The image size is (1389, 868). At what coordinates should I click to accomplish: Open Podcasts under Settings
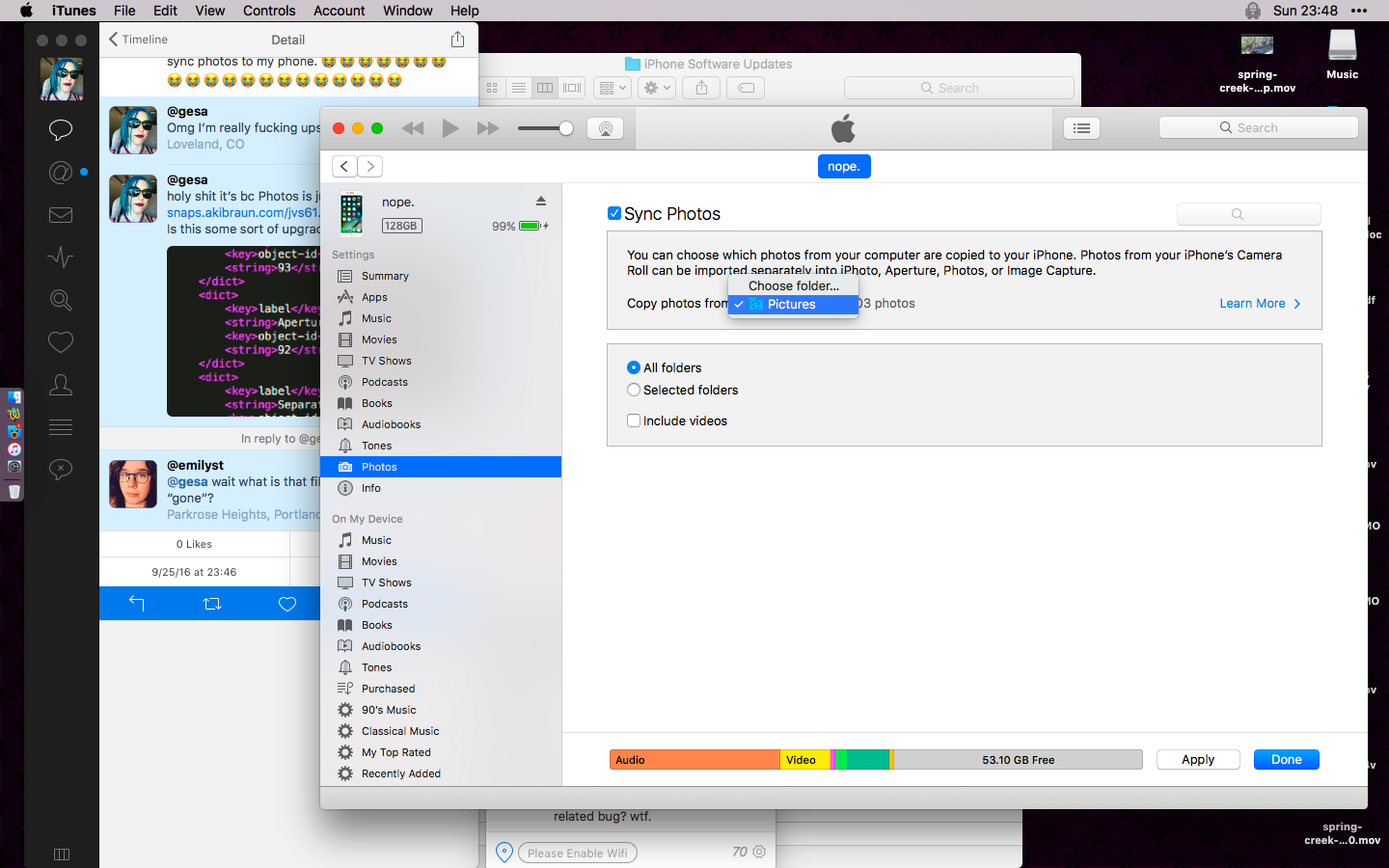click(x=384, y=382)
